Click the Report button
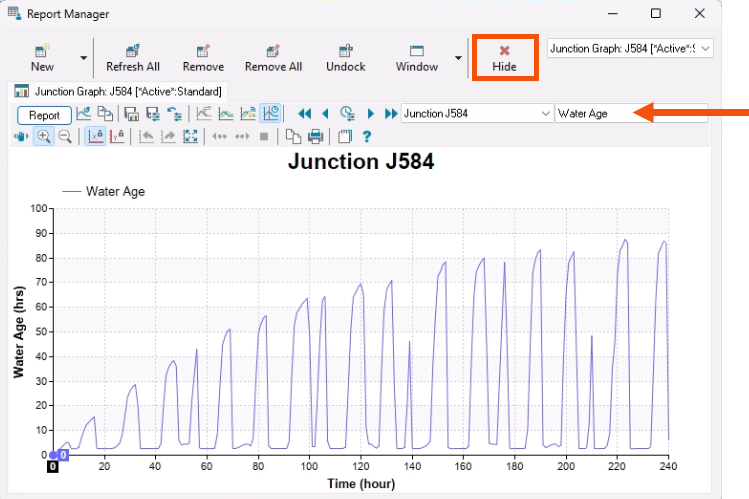Screen dimensions: 749x499 tap(44, 114)
